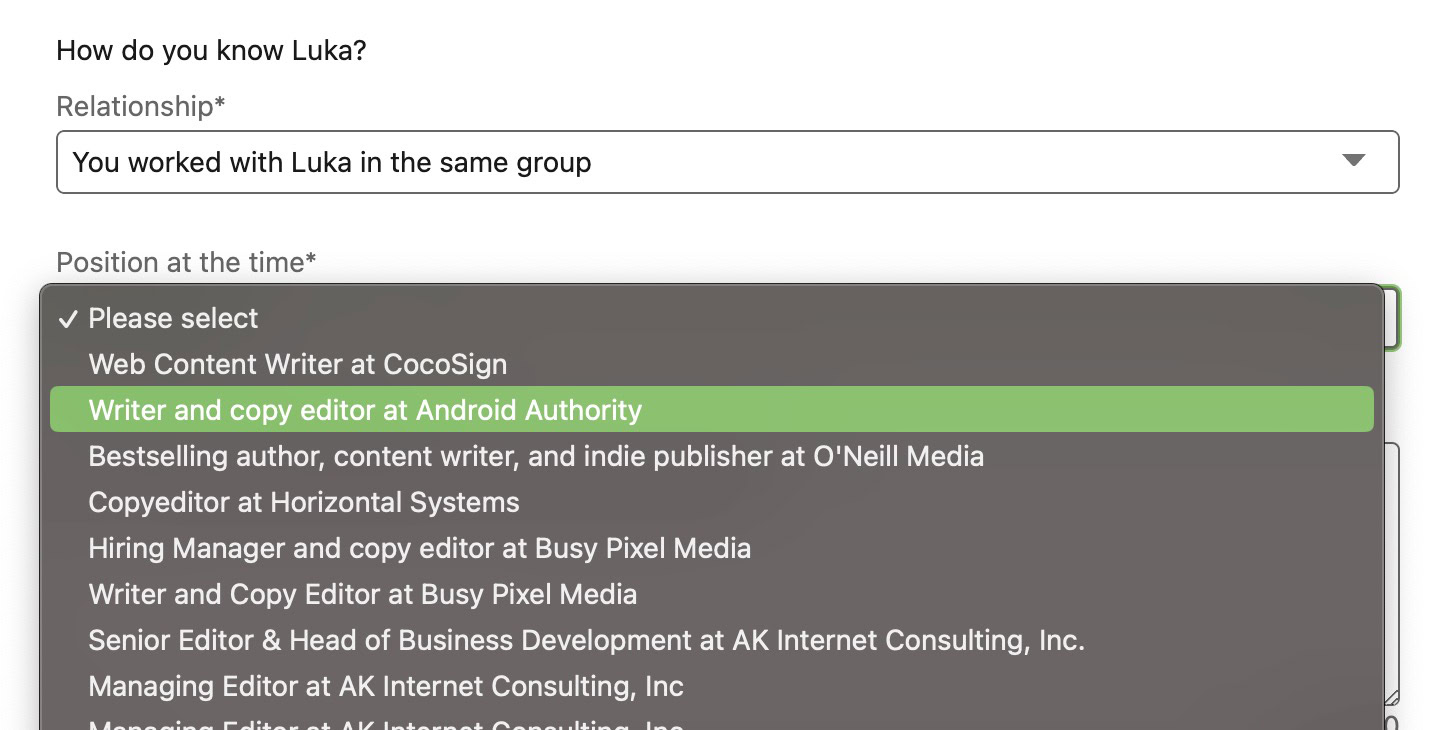Click the 'Position at the time*' label
1446x730 pixels.
click(x=186, y=262)
